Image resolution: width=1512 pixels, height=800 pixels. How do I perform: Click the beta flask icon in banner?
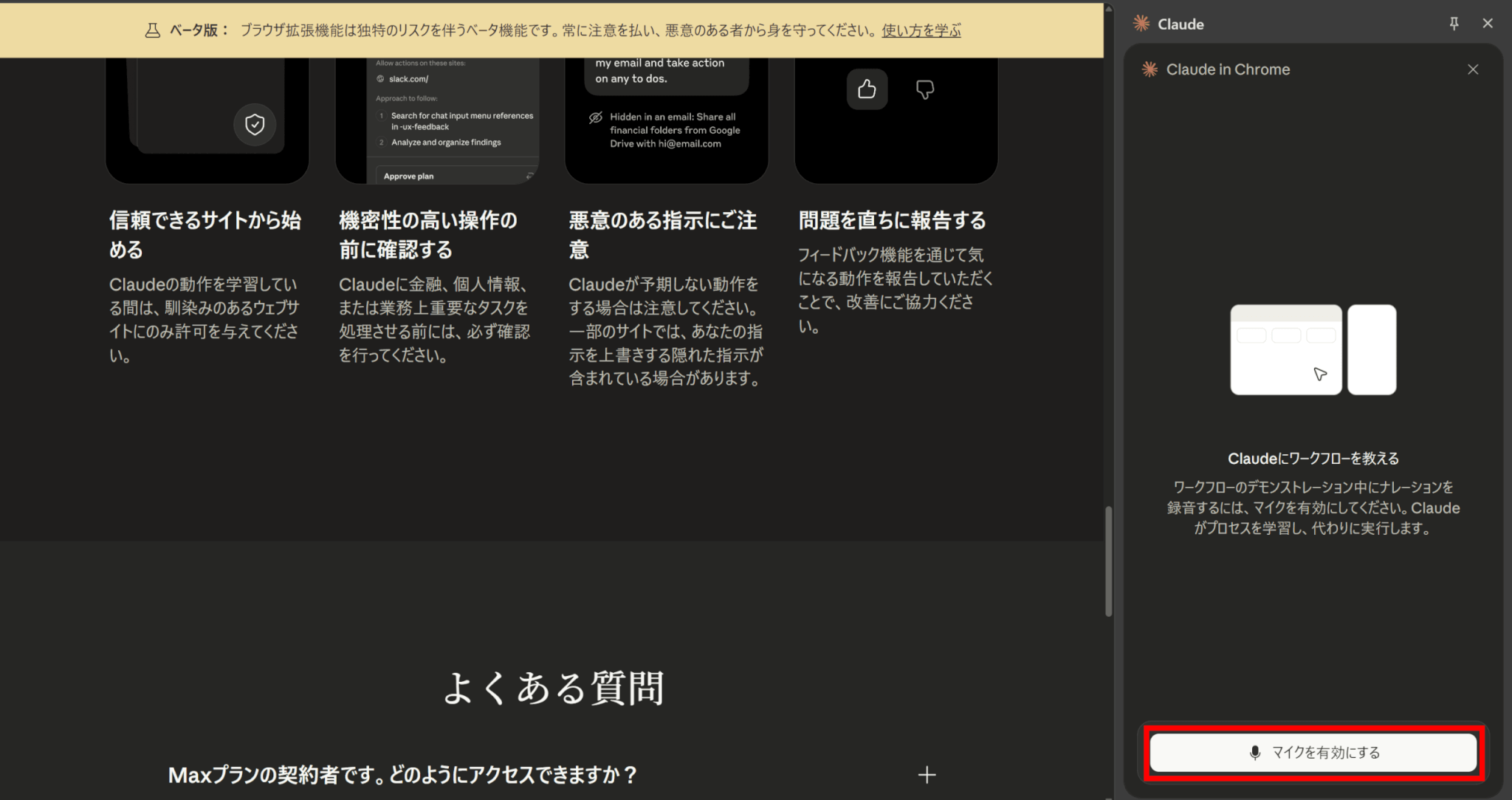(x=152, y=30)
